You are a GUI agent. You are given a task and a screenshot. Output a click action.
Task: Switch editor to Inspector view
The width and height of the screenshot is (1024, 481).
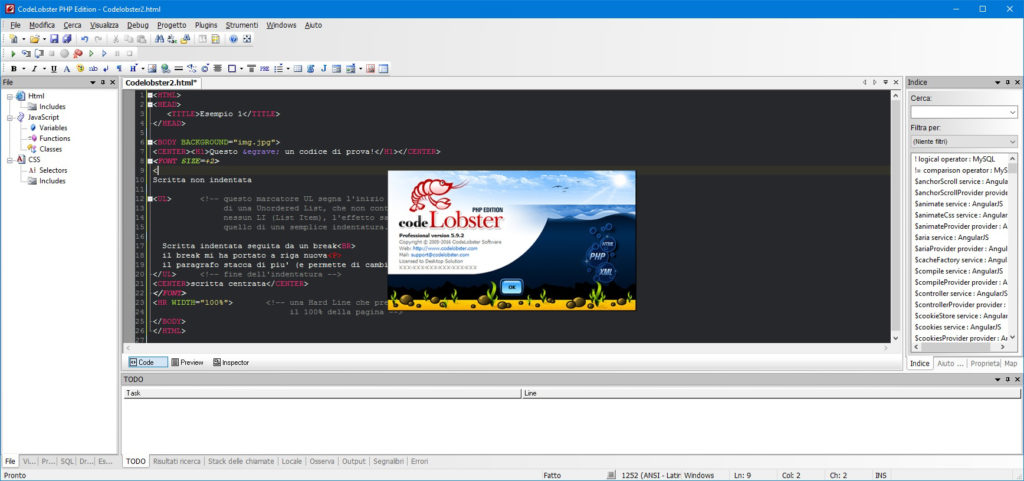[230, 362]
